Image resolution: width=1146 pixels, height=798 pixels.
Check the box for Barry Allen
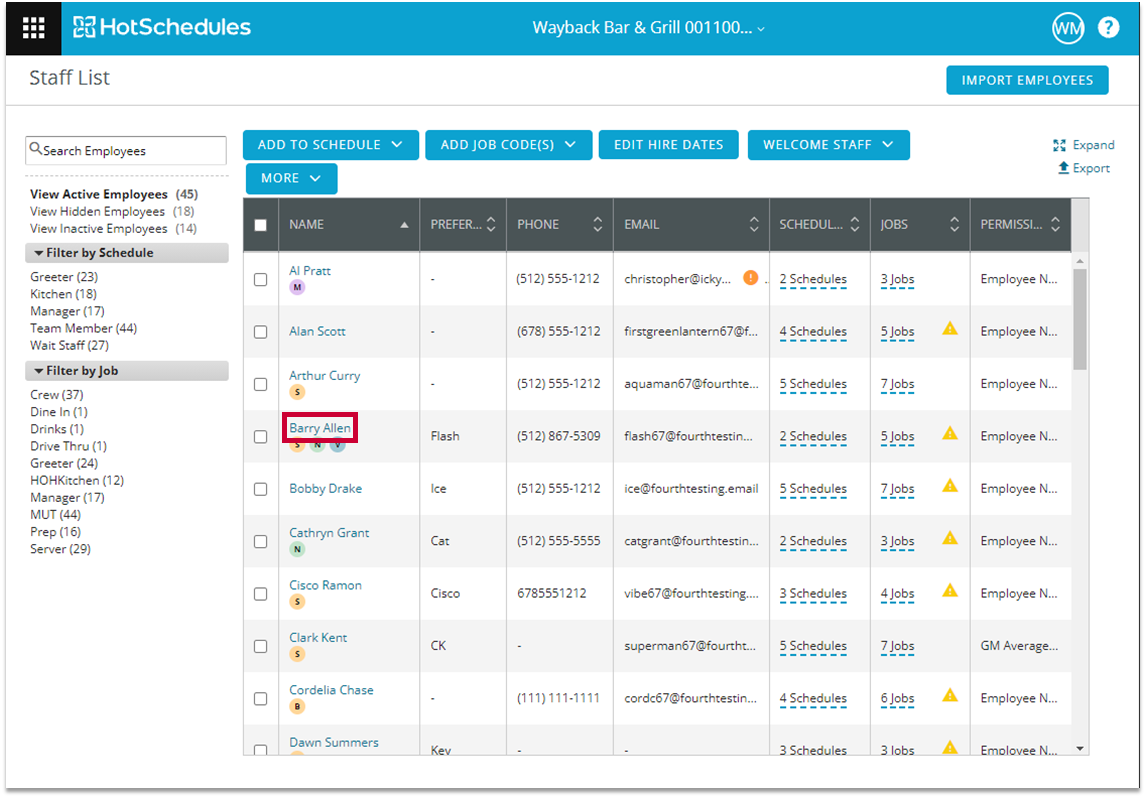260,437
